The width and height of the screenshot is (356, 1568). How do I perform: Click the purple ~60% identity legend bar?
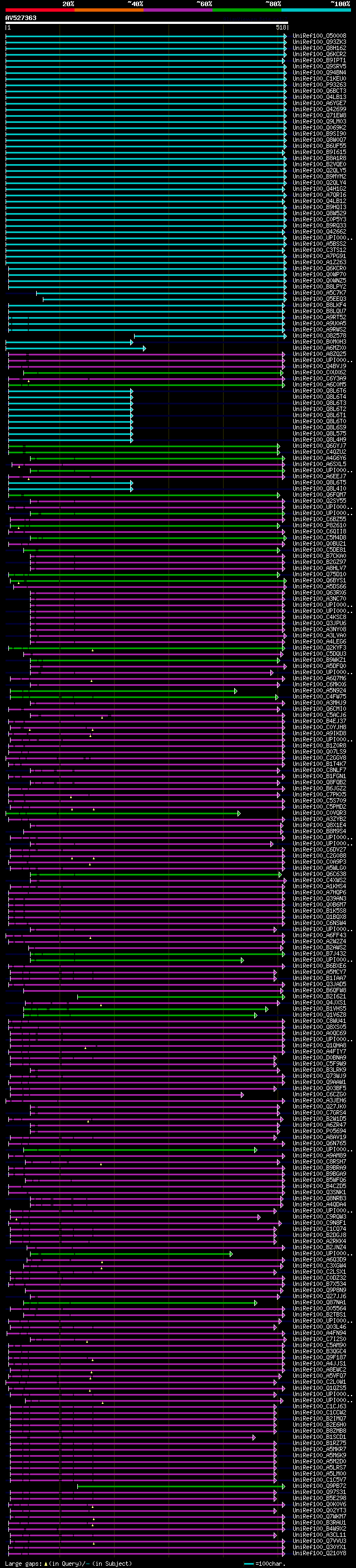tap(179, 10)
